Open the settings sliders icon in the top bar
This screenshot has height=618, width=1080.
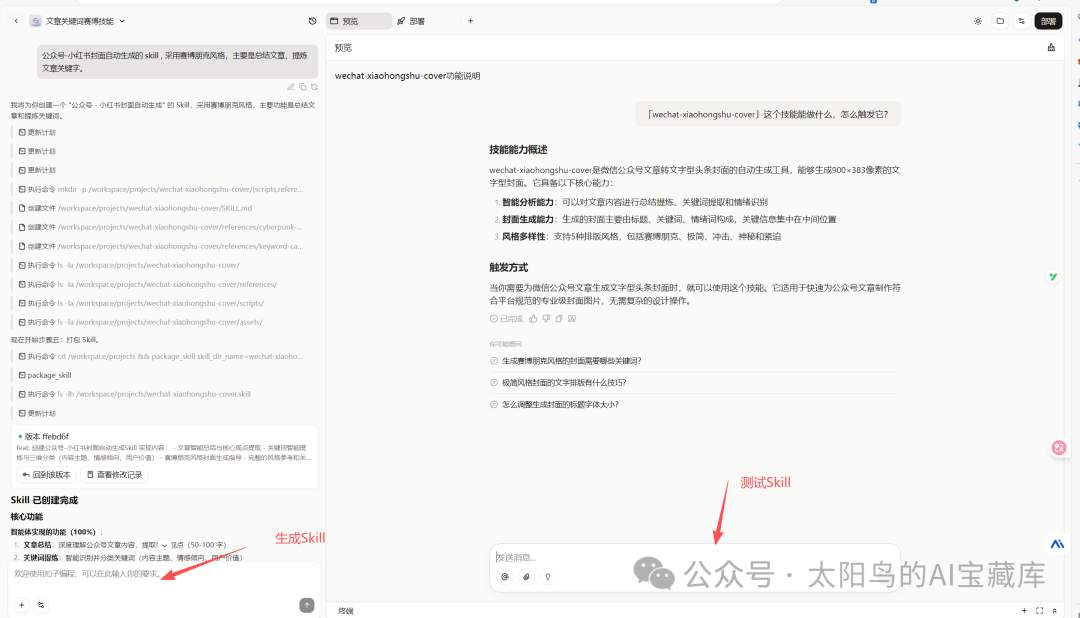1021,21
